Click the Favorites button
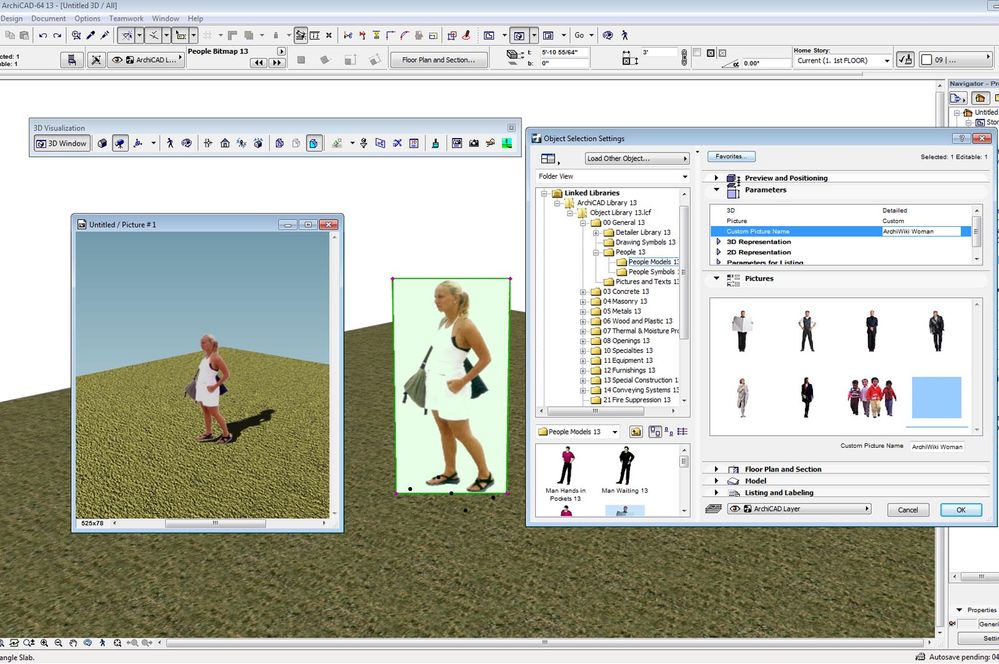 (x=732, y=157)
